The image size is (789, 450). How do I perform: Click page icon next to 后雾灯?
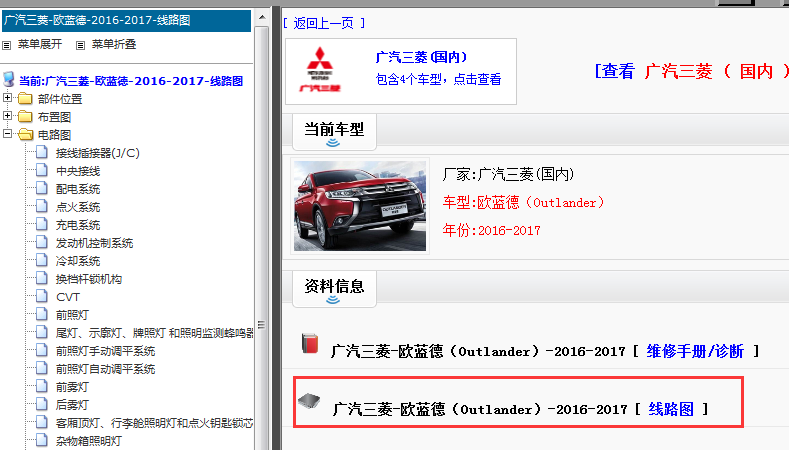[x=42, y=404]
